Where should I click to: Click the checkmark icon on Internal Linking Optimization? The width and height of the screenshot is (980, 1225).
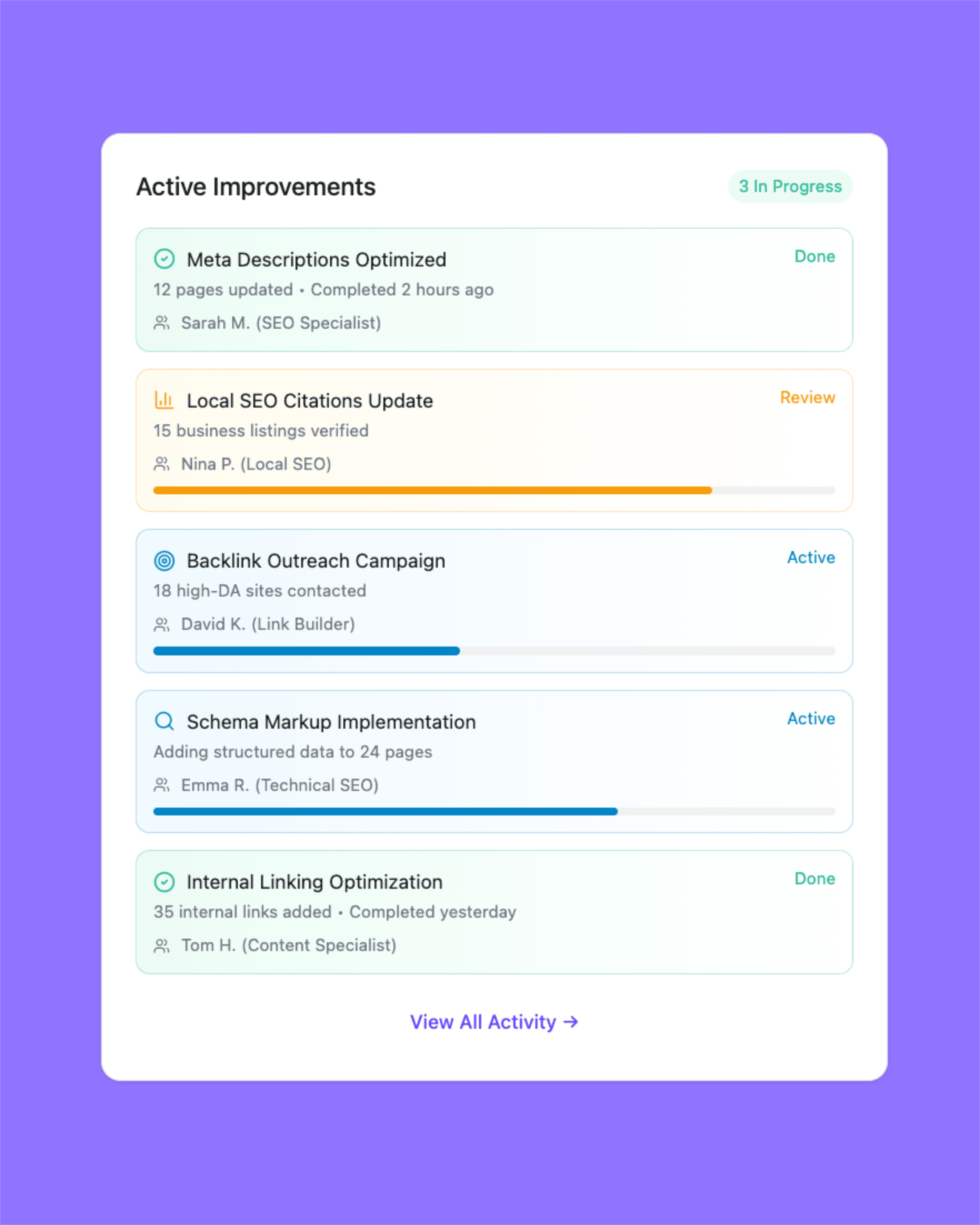coord(164,882)
